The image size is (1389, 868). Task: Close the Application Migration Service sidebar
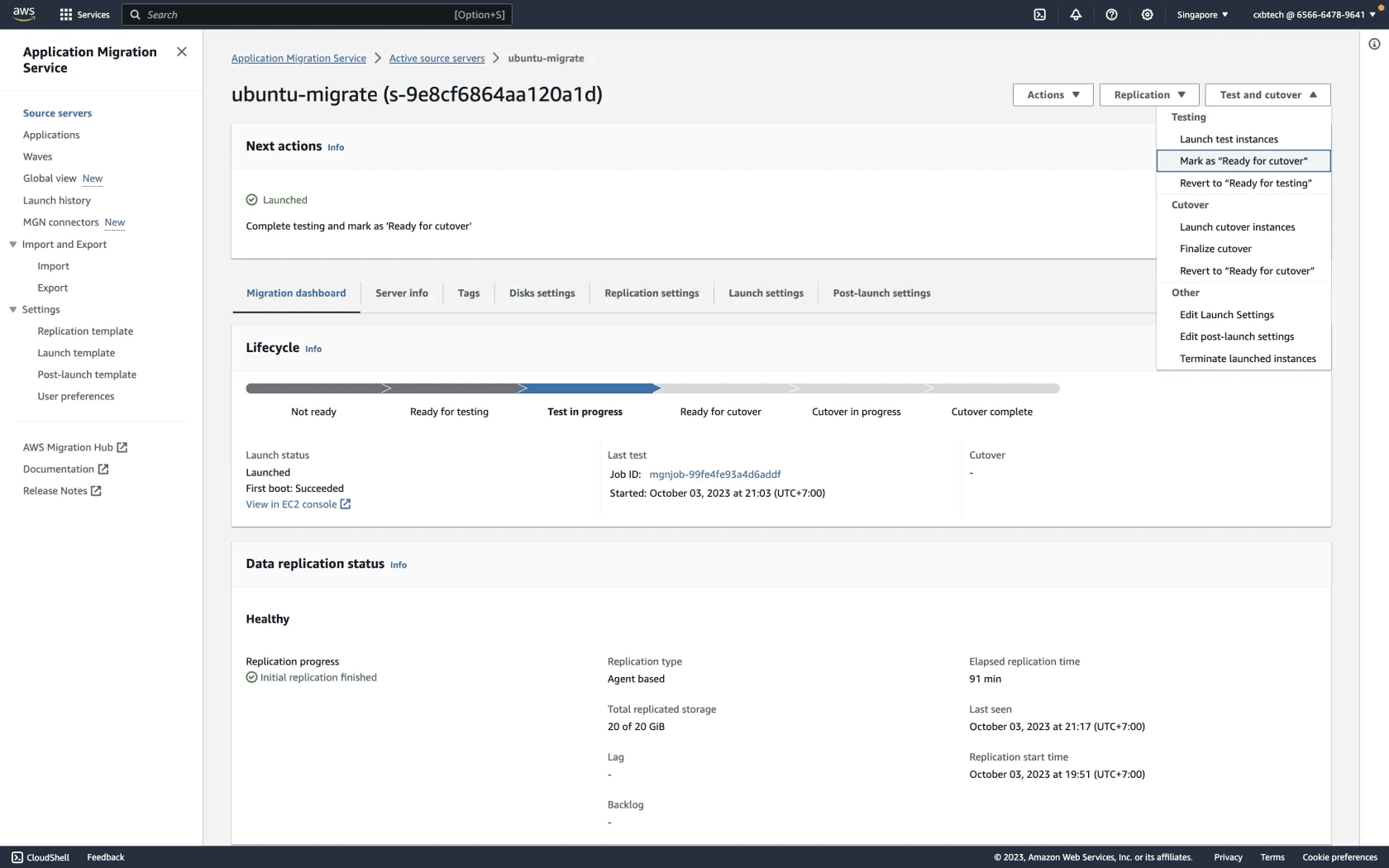click(x=182, y=52)
